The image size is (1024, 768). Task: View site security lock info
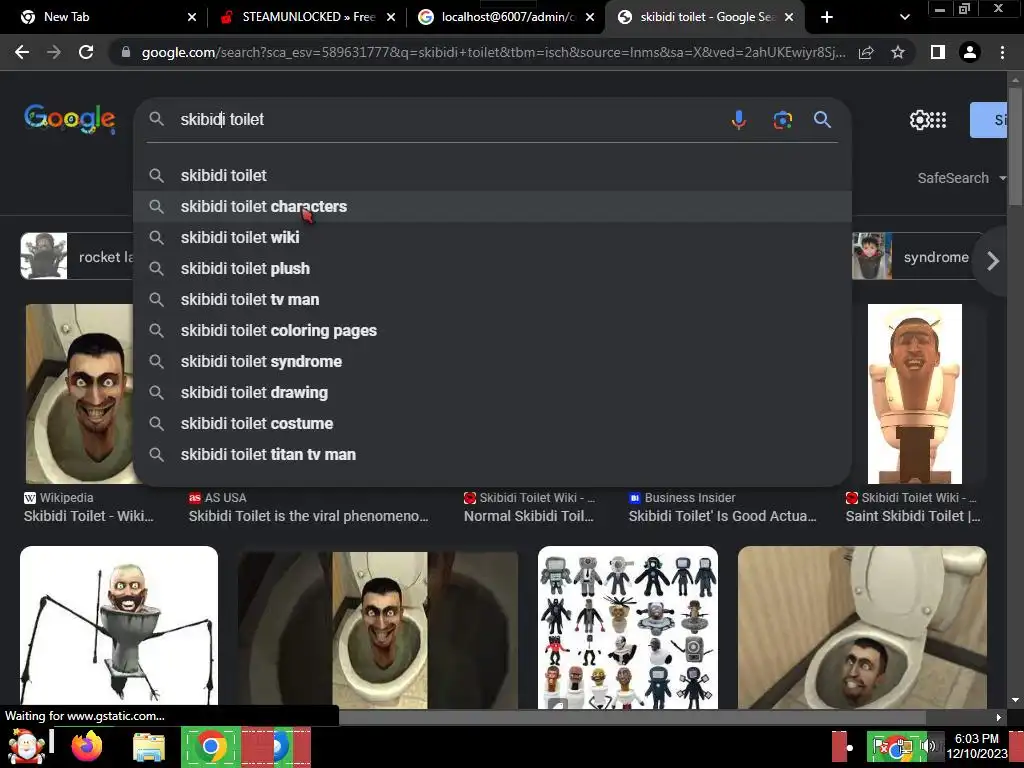(126, 52)
